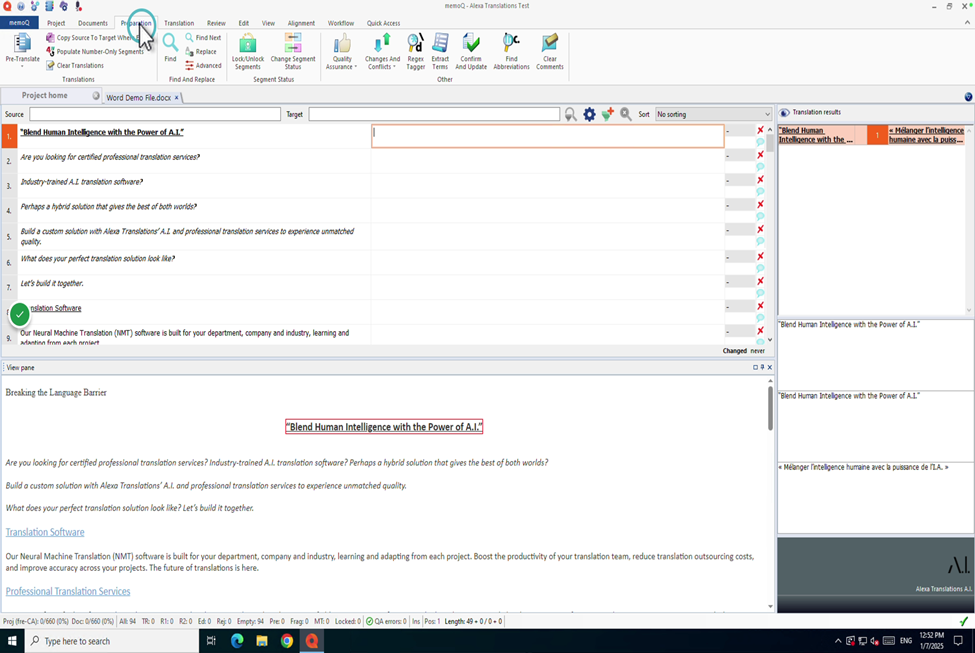Open the Changes And Conflicts dropdown

382,51
